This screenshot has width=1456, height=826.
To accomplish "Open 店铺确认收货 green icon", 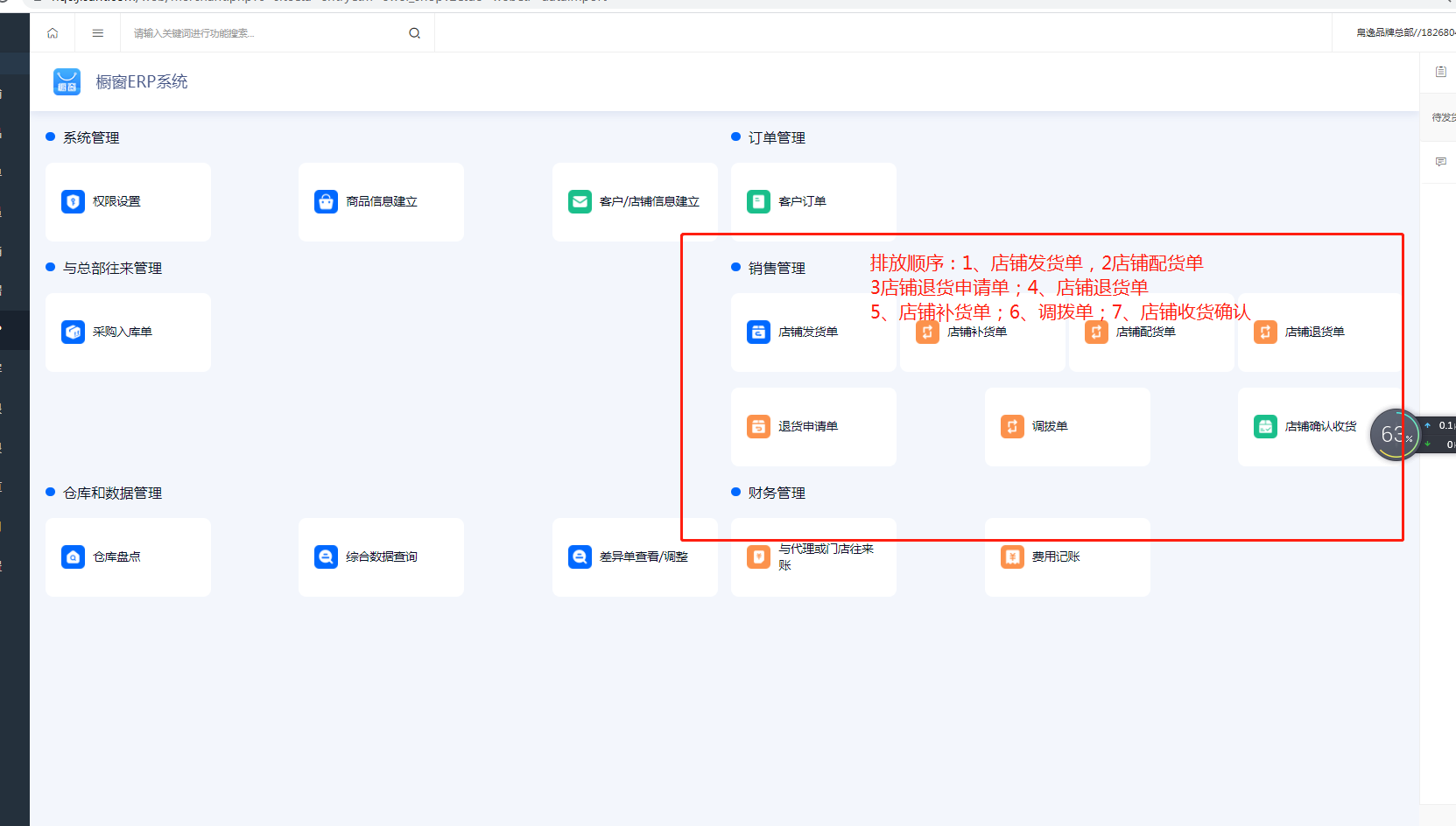I will click(x=1265, y=427).
